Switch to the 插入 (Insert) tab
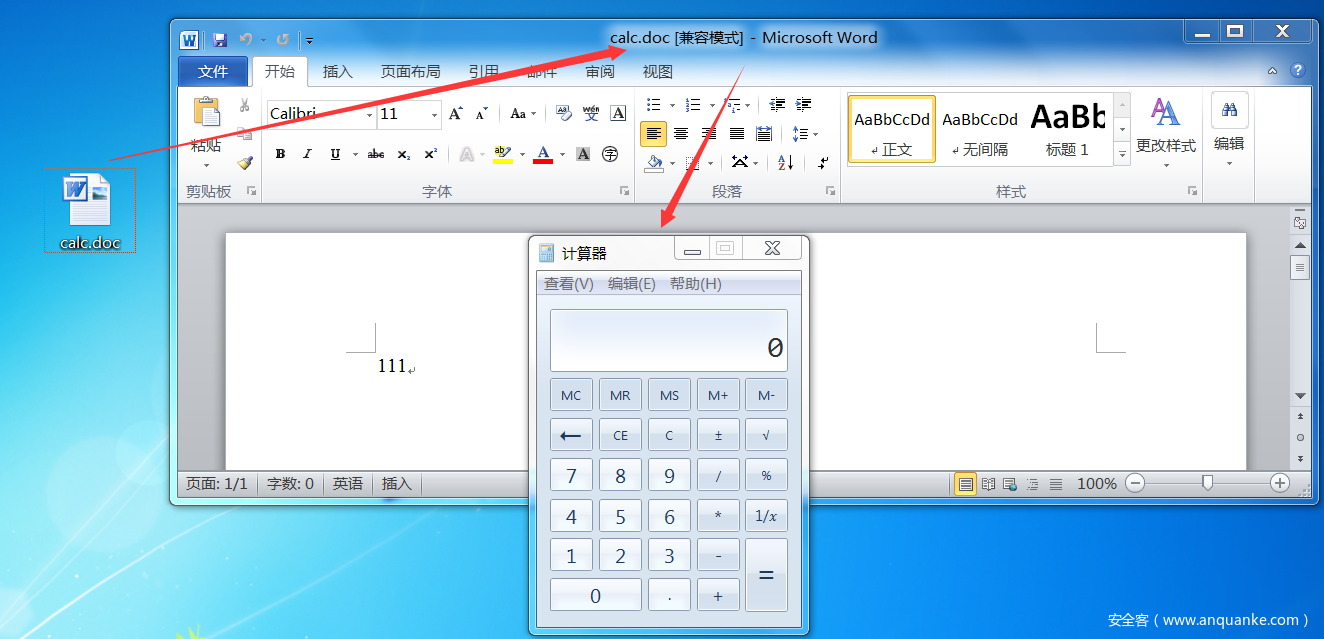 [x=338, y=72]
